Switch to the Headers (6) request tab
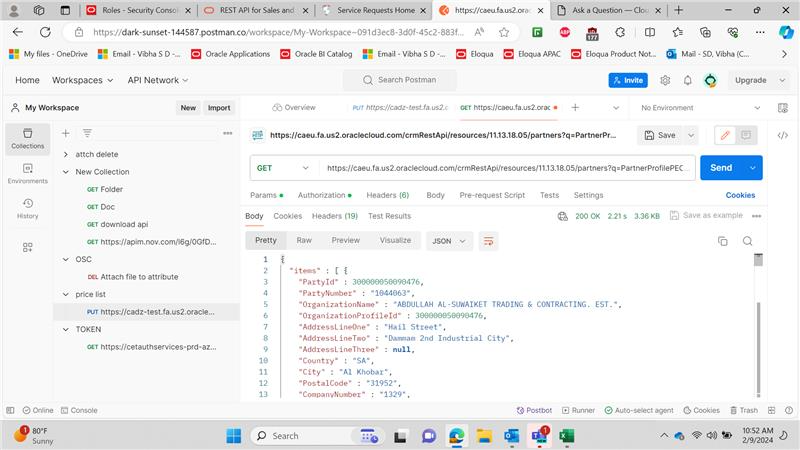 pyautogui.click(x=388, y=195)
